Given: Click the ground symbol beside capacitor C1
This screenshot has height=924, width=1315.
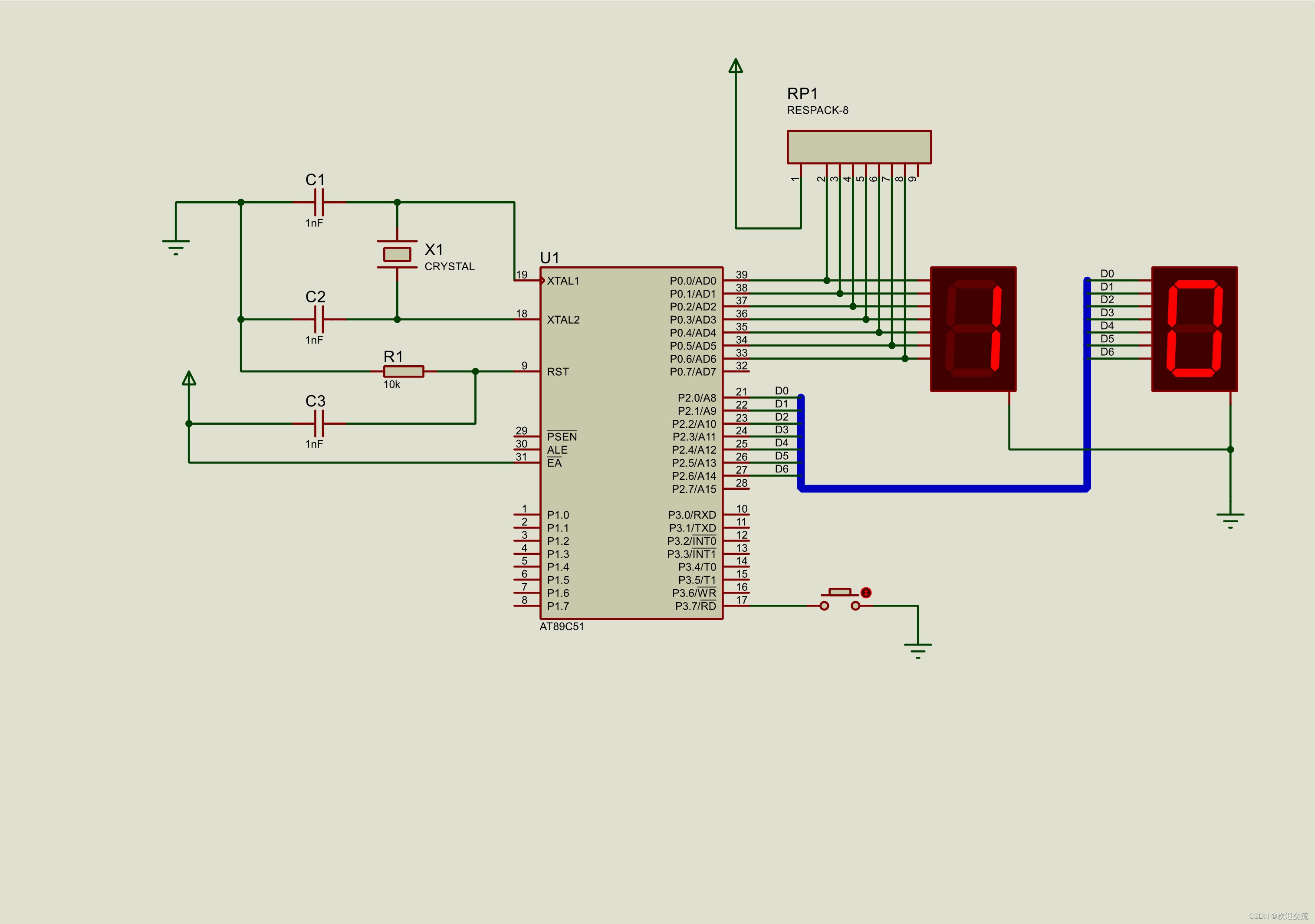Looking at the screenshot, I should click(x=176, y=247).
